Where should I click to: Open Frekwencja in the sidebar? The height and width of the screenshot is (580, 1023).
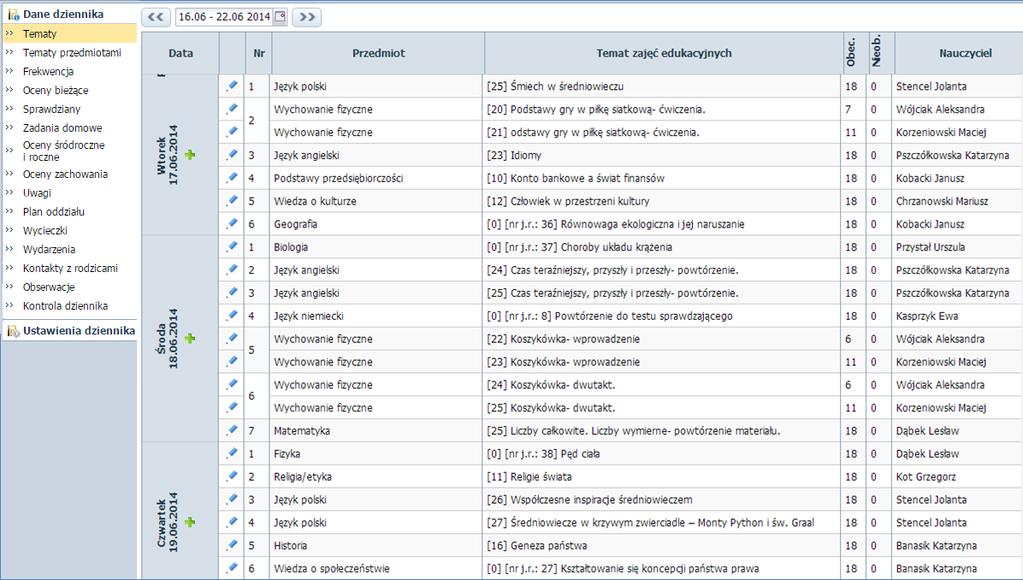pos(48,72)
